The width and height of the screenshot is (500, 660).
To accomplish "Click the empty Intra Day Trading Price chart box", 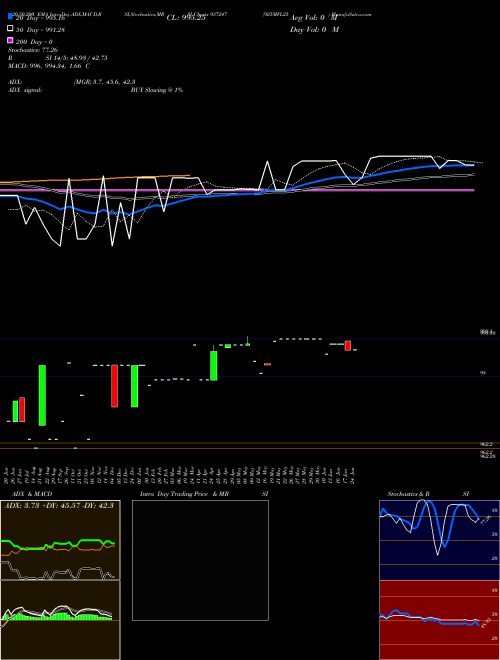I will (200, 560).
